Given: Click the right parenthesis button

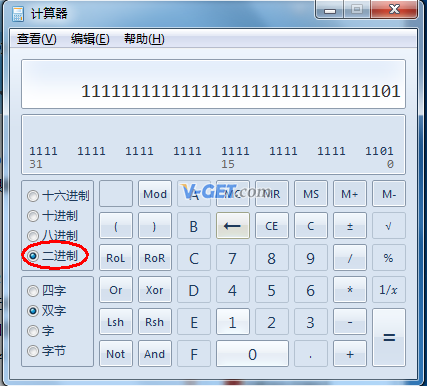Looking at the screenshot, I should (x=155, y=226).
